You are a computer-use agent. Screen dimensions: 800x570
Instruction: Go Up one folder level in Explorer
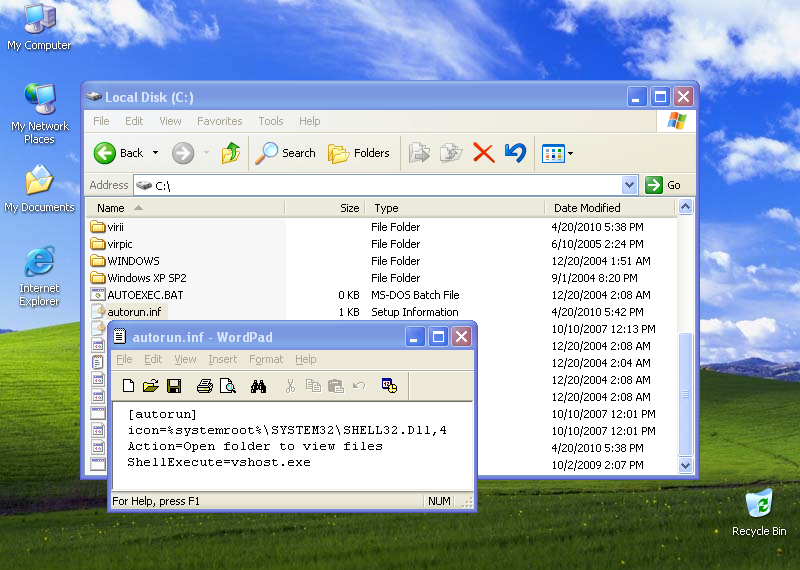pos(231,153)
